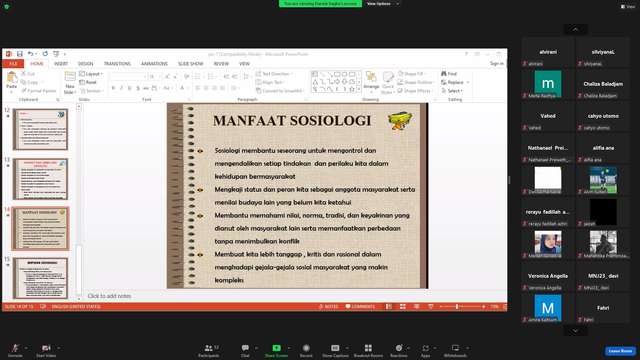Click Normal view icon in status bar
Viewport: 640px width, 360px height.
click(389, 307)
